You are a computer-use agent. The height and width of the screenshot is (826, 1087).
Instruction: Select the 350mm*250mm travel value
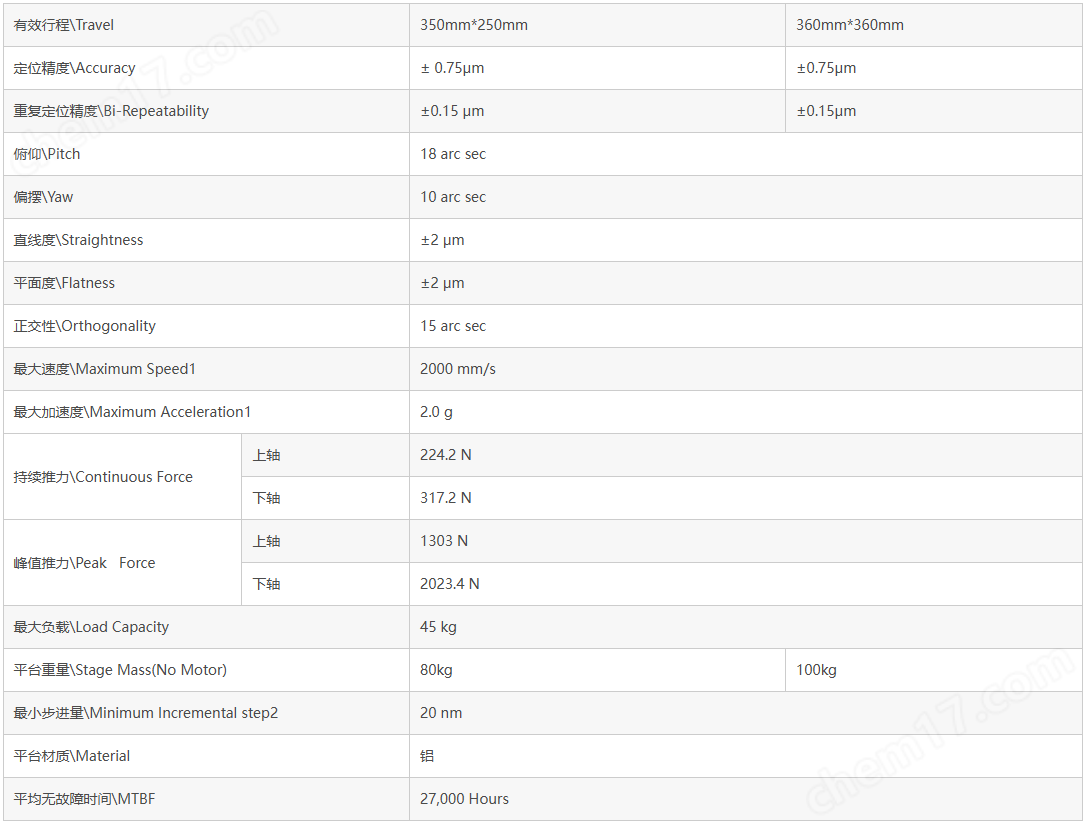pos(473,25)
